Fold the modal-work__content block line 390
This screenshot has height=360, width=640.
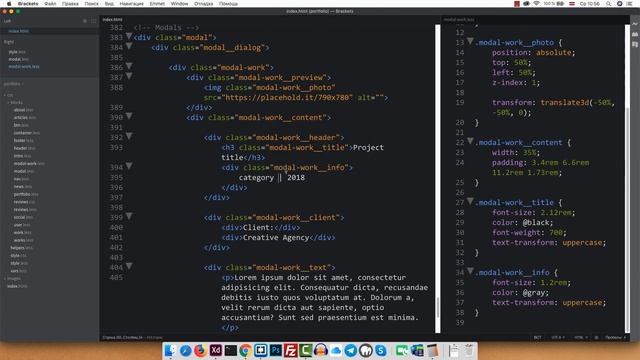(129, 116)
